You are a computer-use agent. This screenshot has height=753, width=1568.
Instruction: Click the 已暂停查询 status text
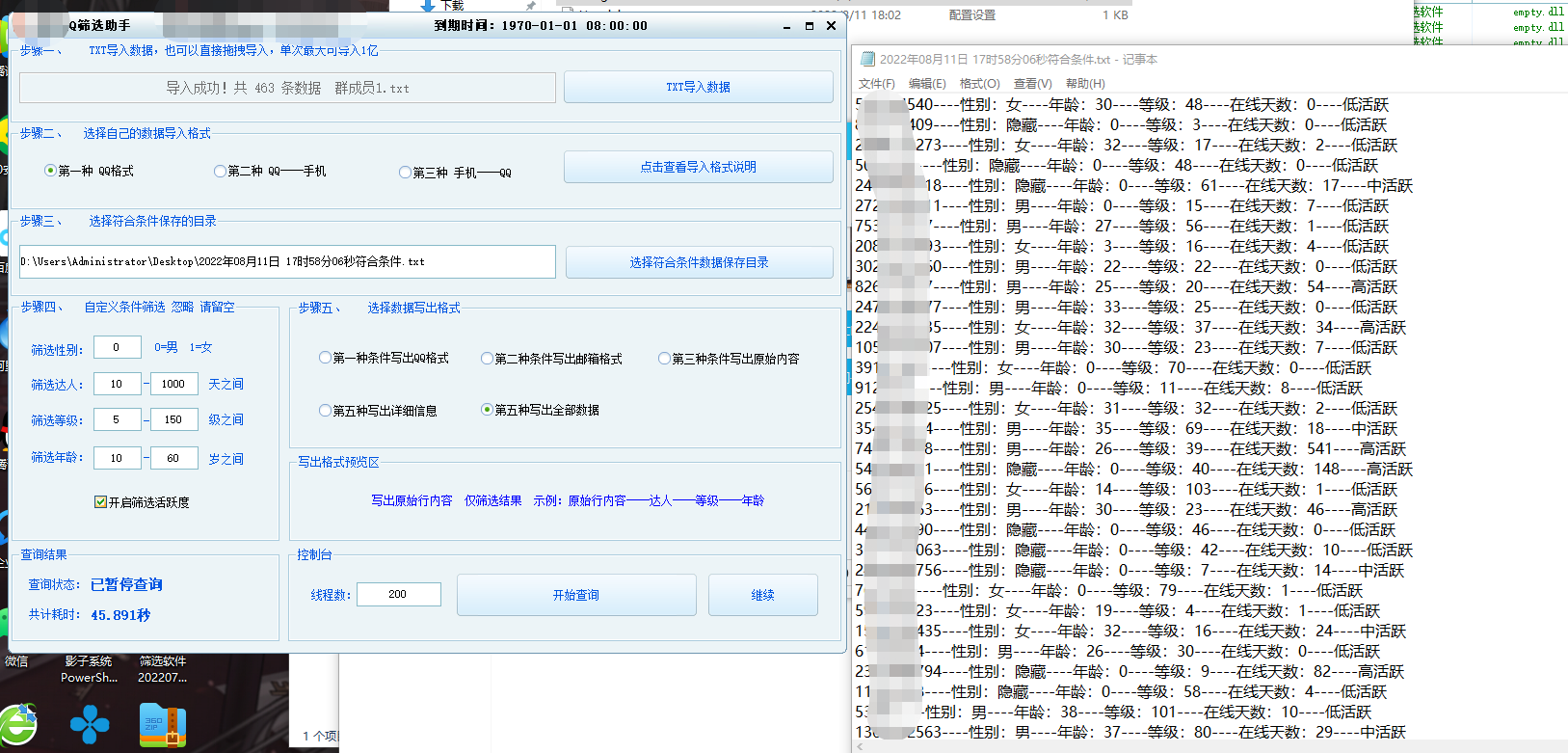coord(126,585)
